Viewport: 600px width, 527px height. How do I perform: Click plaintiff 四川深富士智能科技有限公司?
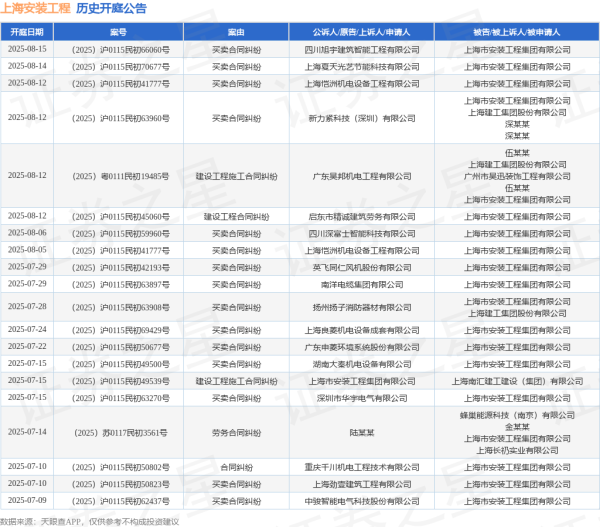click(362, 234)
